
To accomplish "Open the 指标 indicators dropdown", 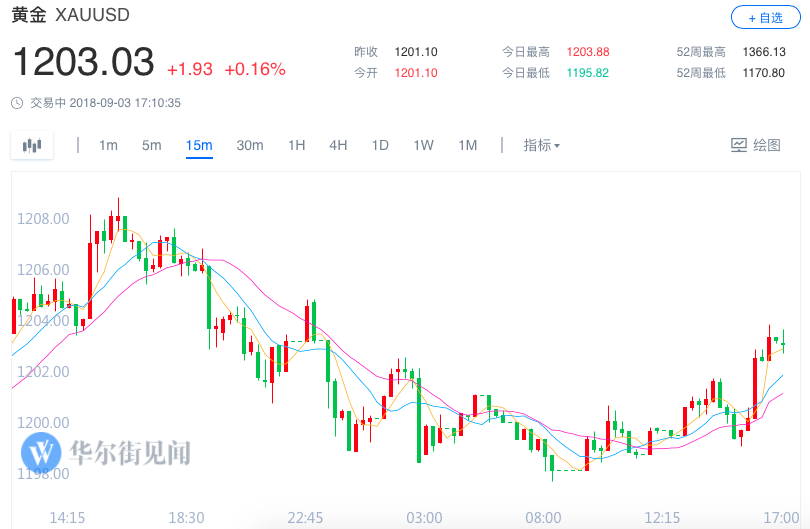I will [541, 145].
